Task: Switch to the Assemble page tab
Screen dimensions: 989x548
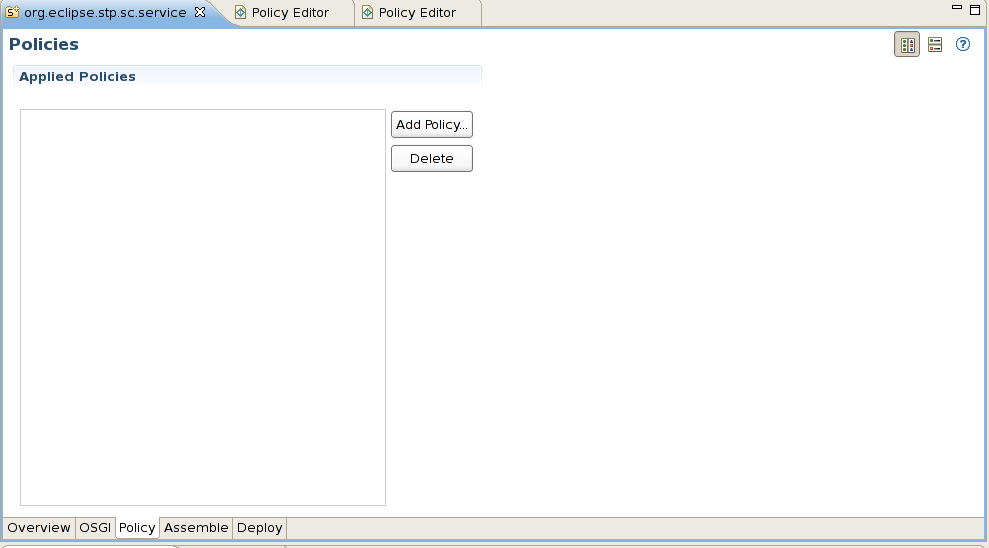Action: (x=196, y=528)
